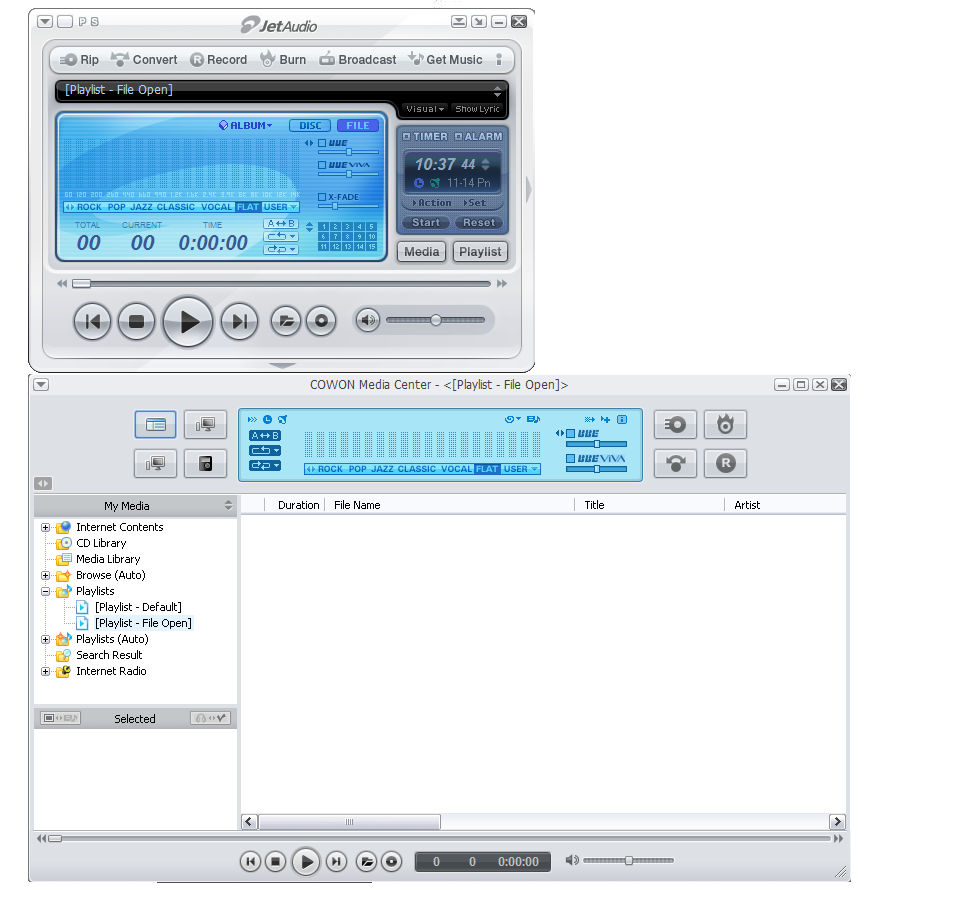Click the large JetAudio Play button

188,321
